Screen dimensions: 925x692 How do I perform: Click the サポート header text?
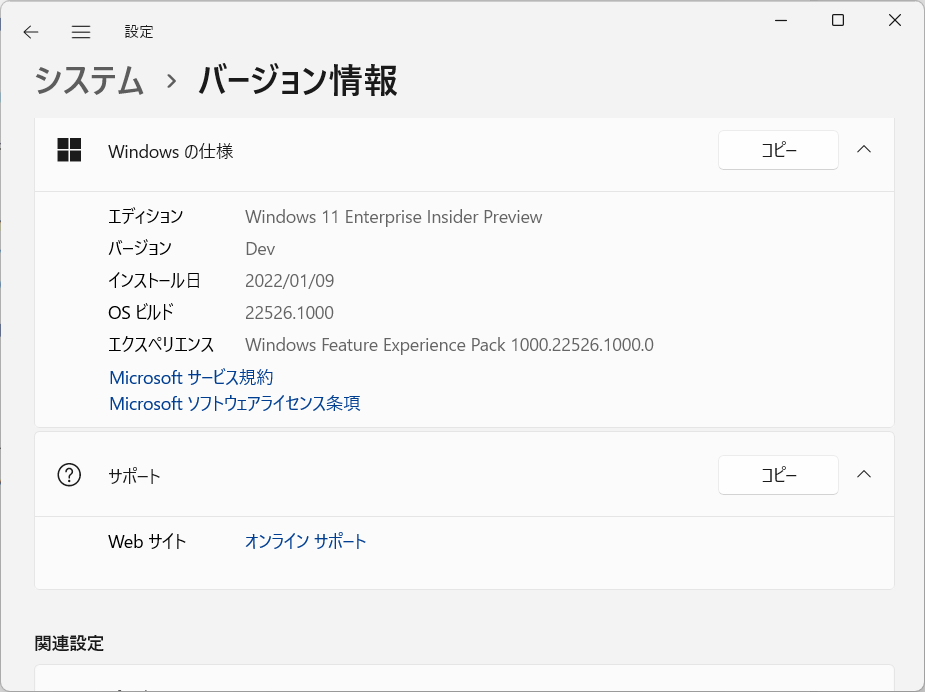pyautogui.click(x=135, y=476)
